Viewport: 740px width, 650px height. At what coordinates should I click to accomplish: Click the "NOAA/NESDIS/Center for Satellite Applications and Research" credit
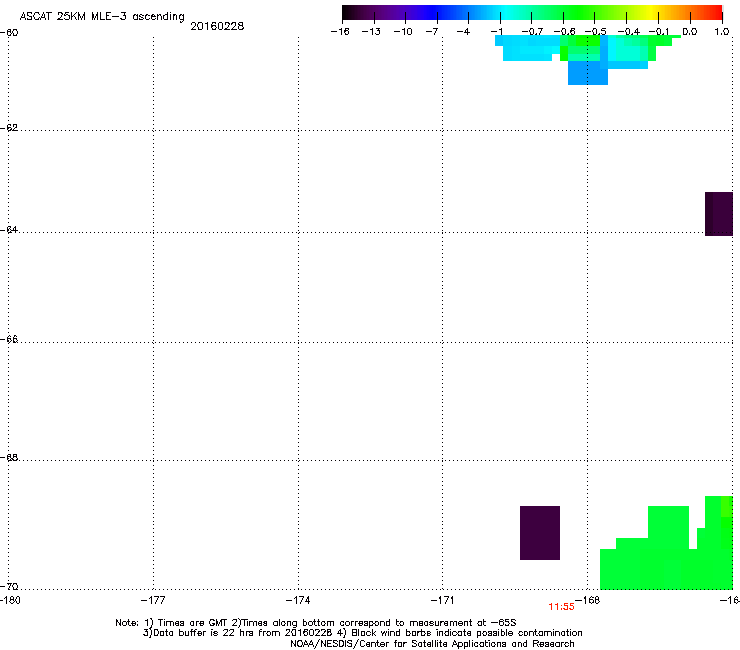(432, 644)
